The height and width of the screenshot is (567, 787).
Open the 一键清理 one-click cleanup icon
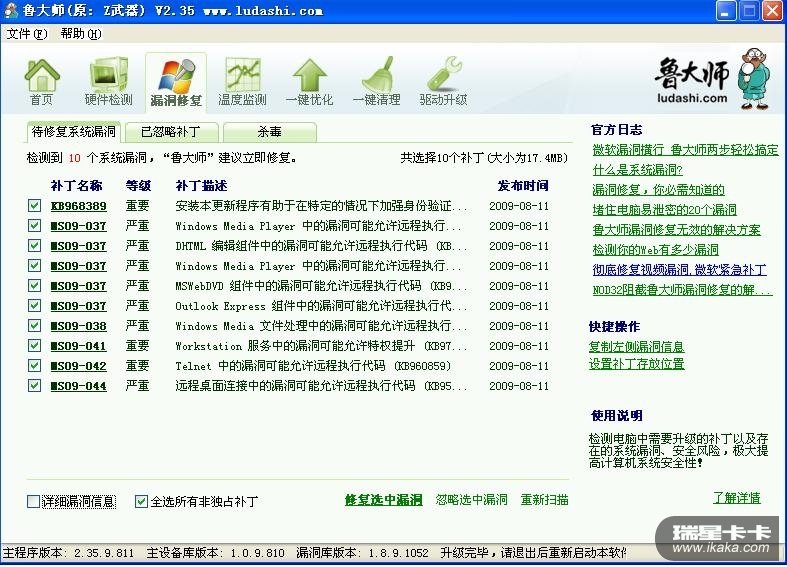(376, 81)
